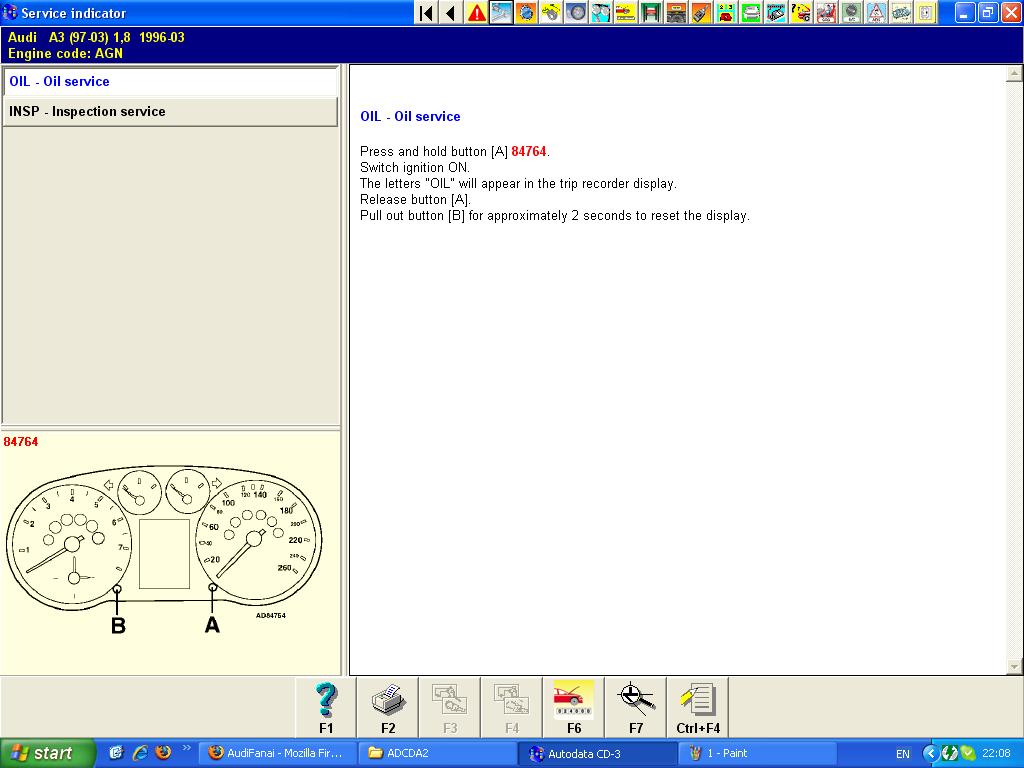Open the ABS triangle toolbar icon

[875, 12]
